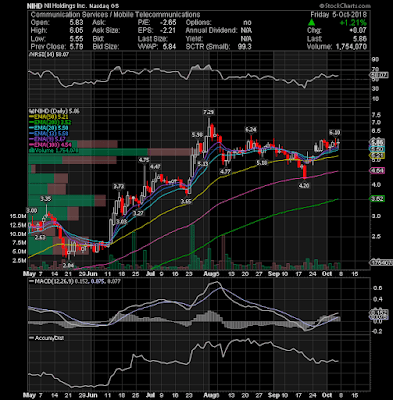Click the Yield N/A value
Image resolution: width=393 pixels, height=400 pixels.
tap(246, 39)
